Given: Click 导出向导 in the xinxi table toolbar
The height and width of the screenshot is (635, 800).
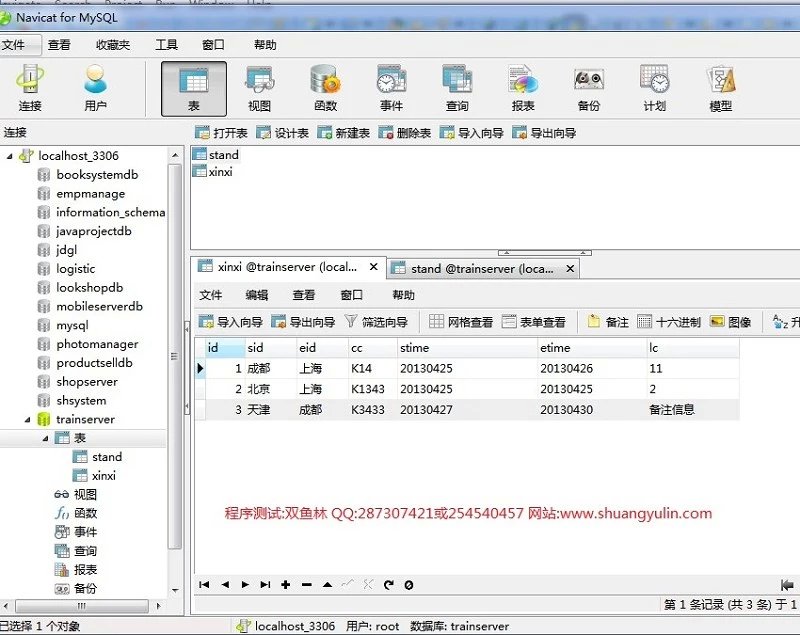Looking at the screenshot, I should point(303,322).
